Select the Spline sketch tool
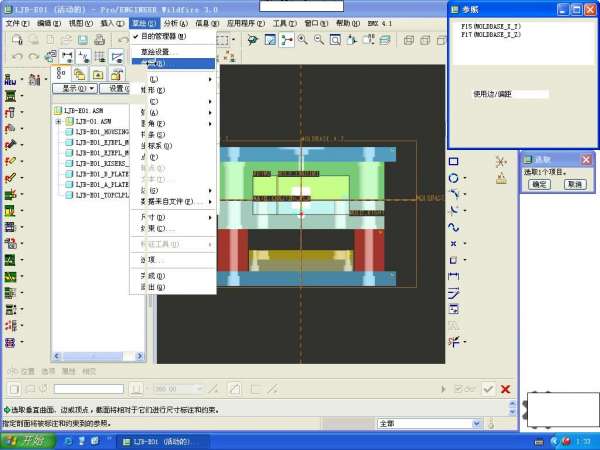600x450 pixels. click(x=453, y=227)
